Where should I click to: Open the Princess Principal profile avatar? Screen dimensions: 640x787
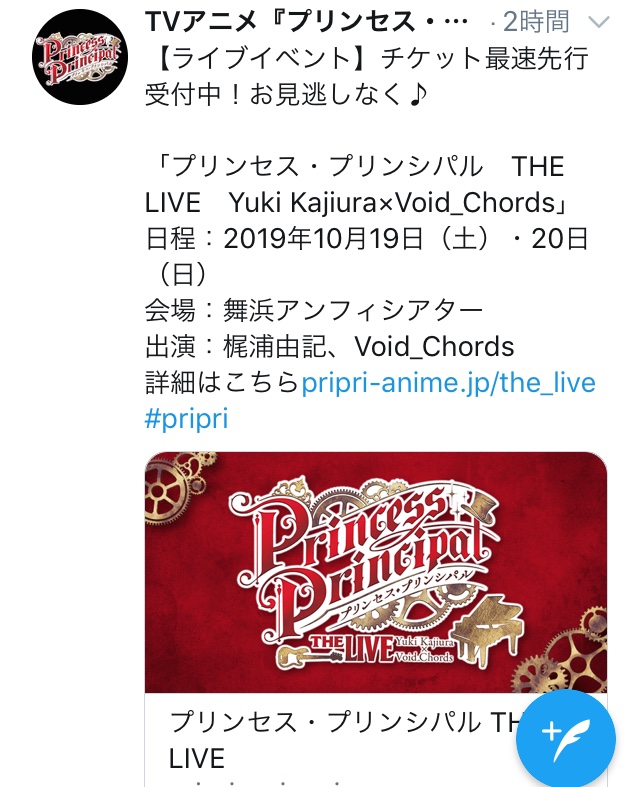click(80, 57)
